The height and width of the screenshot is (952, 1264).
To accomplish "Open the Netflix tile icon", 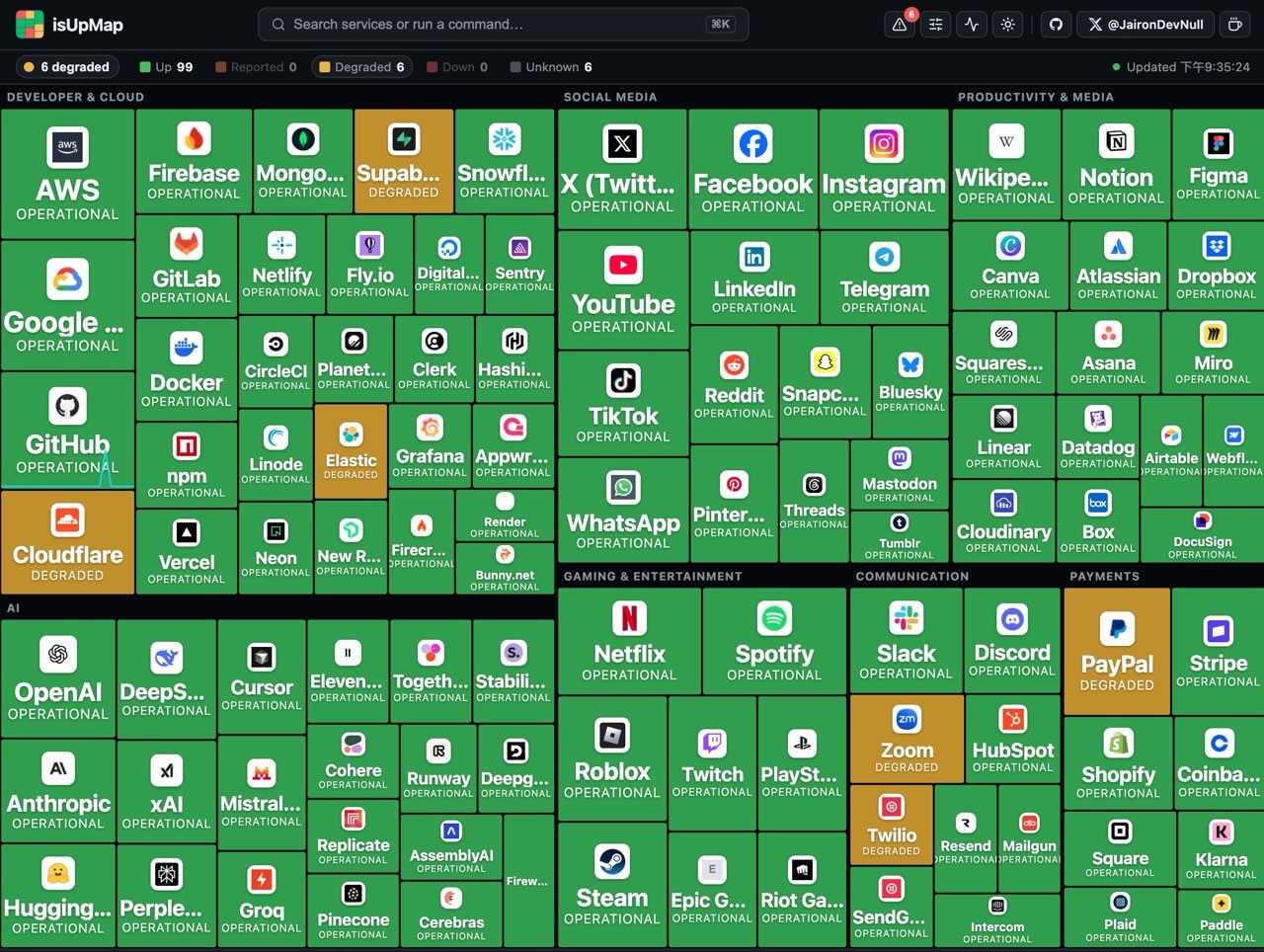I will (629, 618).
